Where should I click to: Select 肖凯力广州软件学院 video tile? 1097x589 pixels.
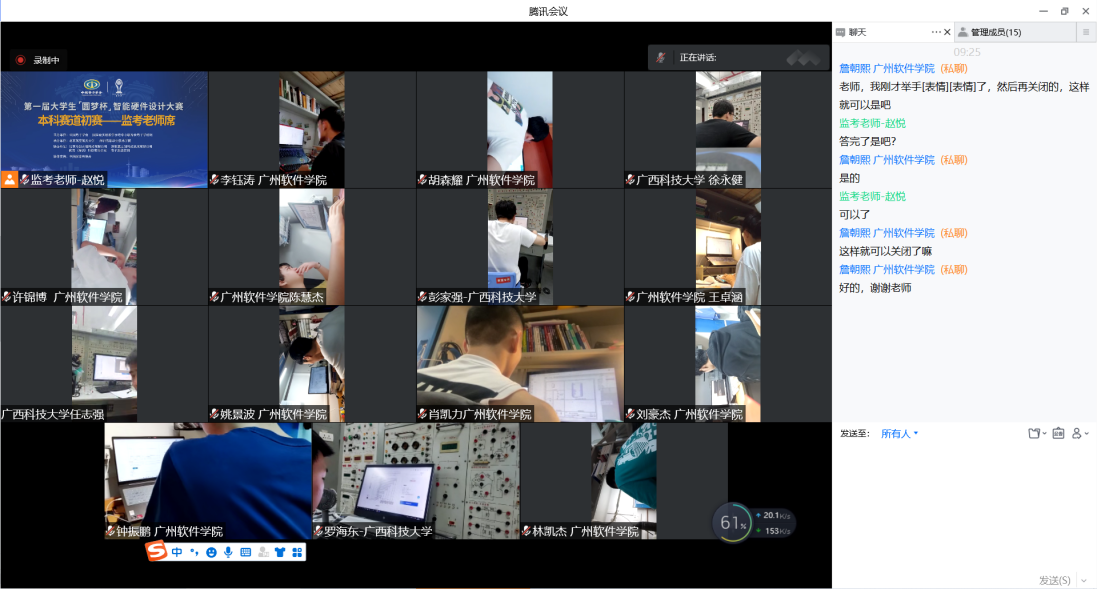[520, 364]
